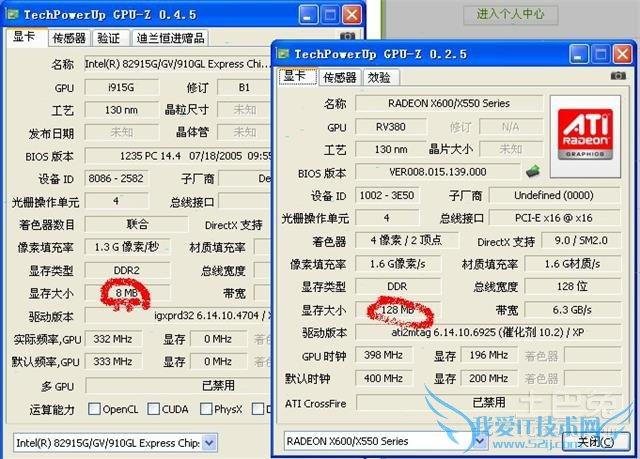Image resolution: width=640 pixels, height=459 pixels.
Task: Click the 8 MB memory size field
Action: 127,293
